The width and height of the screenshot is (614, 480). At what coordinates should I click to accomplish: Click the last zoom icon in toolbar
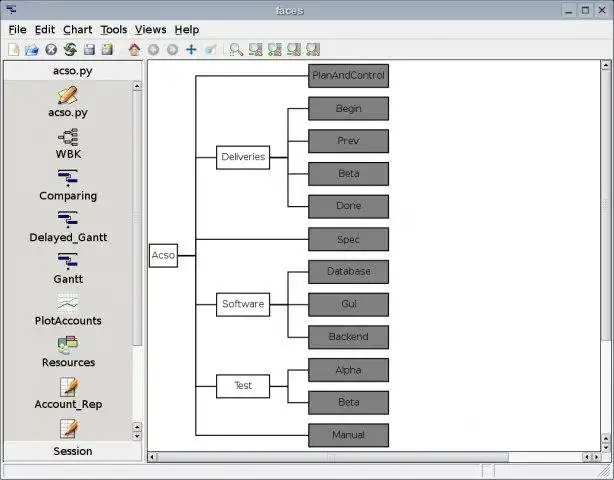coord(313,50)
